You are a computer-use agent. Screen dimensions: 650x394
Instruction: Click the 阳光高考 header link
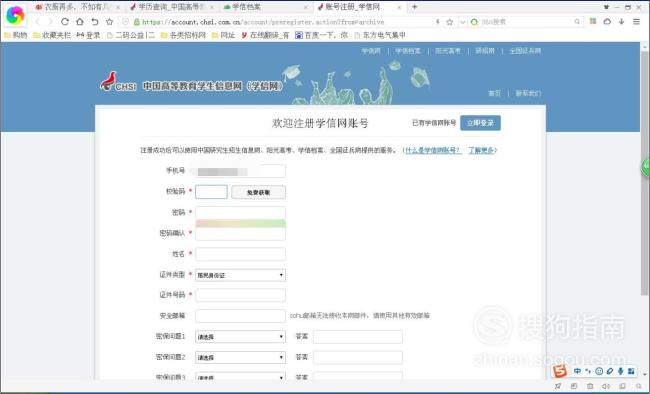(x=448, y=51)
